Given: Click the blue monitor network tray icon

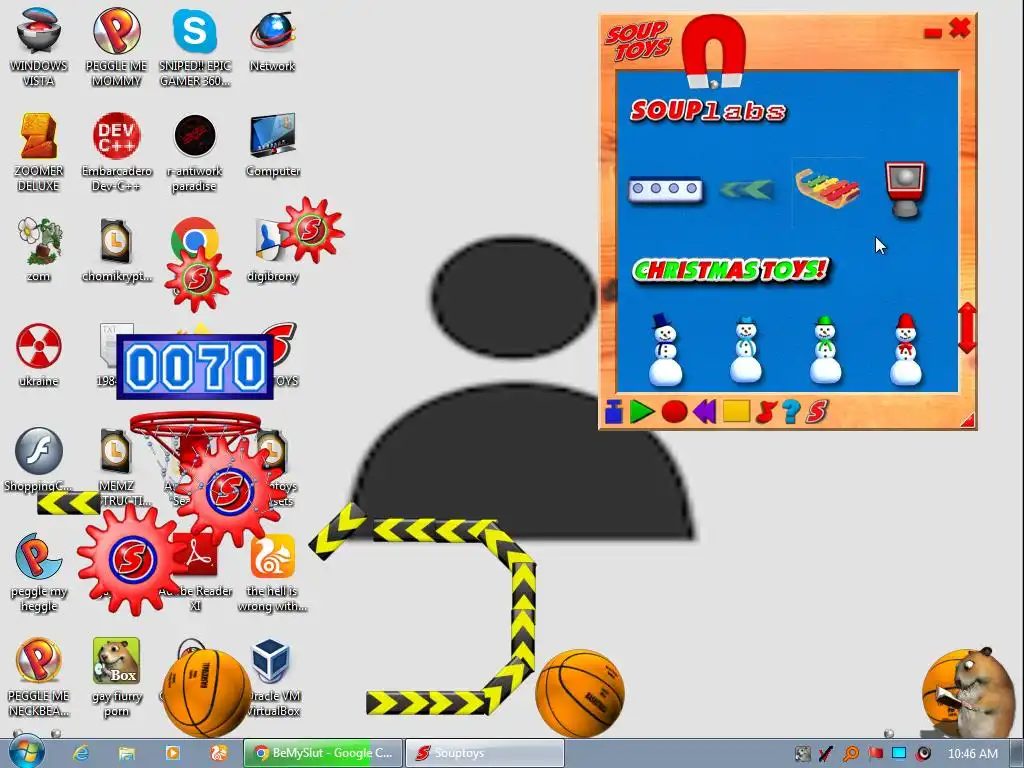Looking at the screenshot, I should [x=899, y=754].
